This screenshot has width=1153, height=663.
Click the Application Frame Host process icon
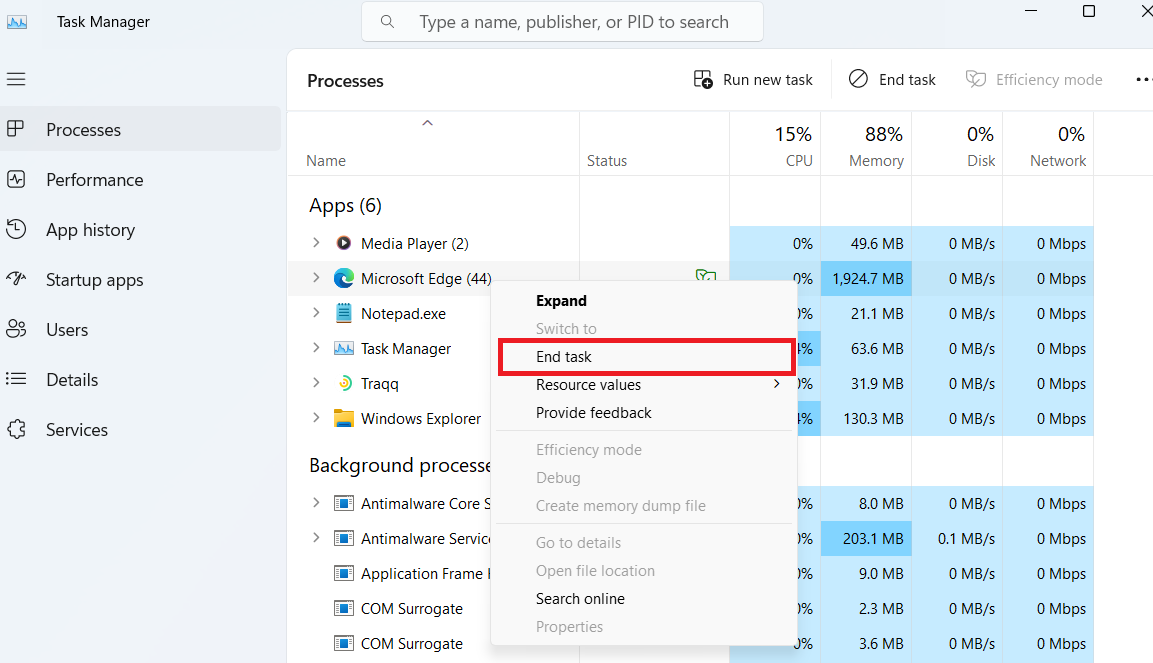343,573
